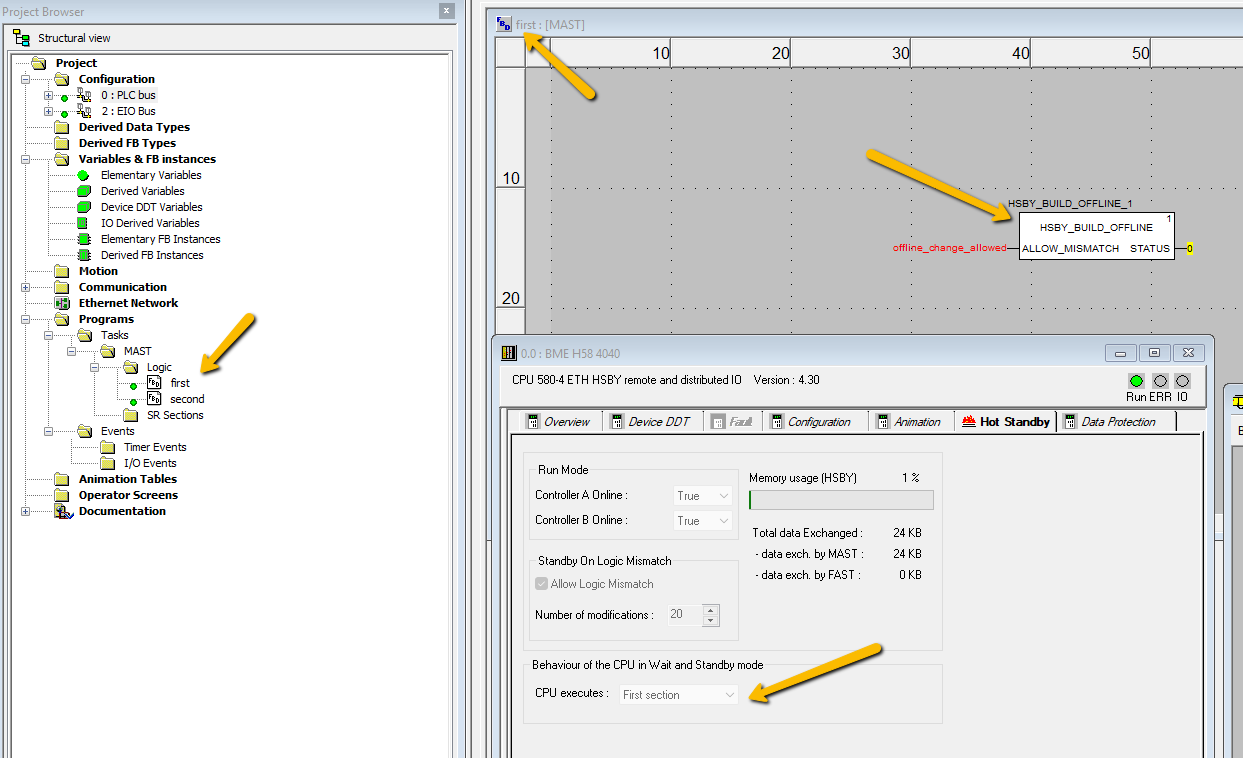Collapse the Events tree node
The width and height of the screenshot is (1243, 758).
tap(49, 431)
